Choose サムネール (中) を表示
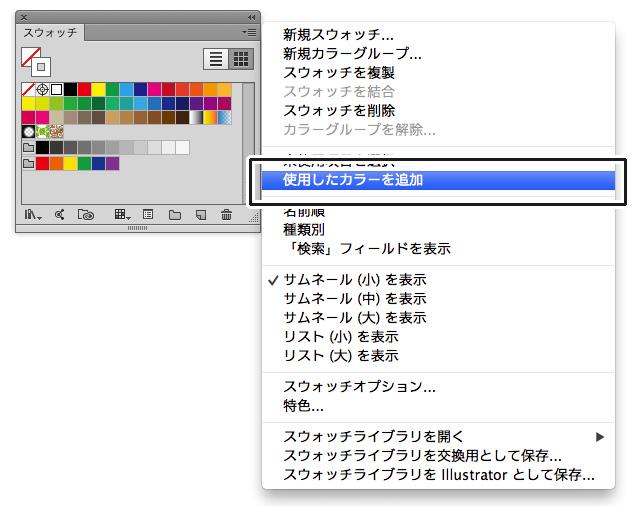Viewport: 642px width, 506px height. coord(355,299)
